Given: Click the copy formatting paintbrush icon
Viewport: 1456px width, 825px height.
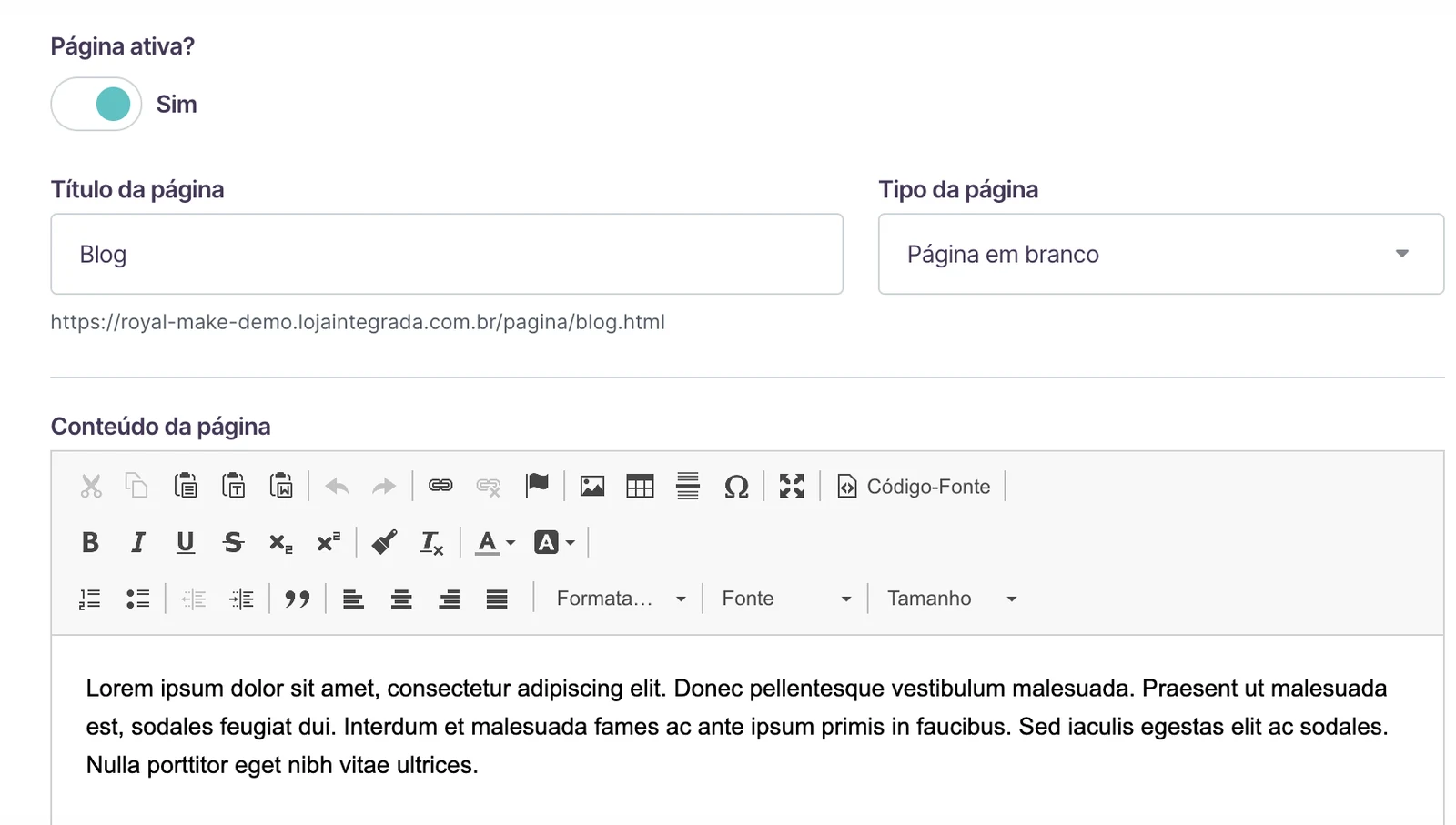Looking at the screenshot, I should tap(384, 542).
